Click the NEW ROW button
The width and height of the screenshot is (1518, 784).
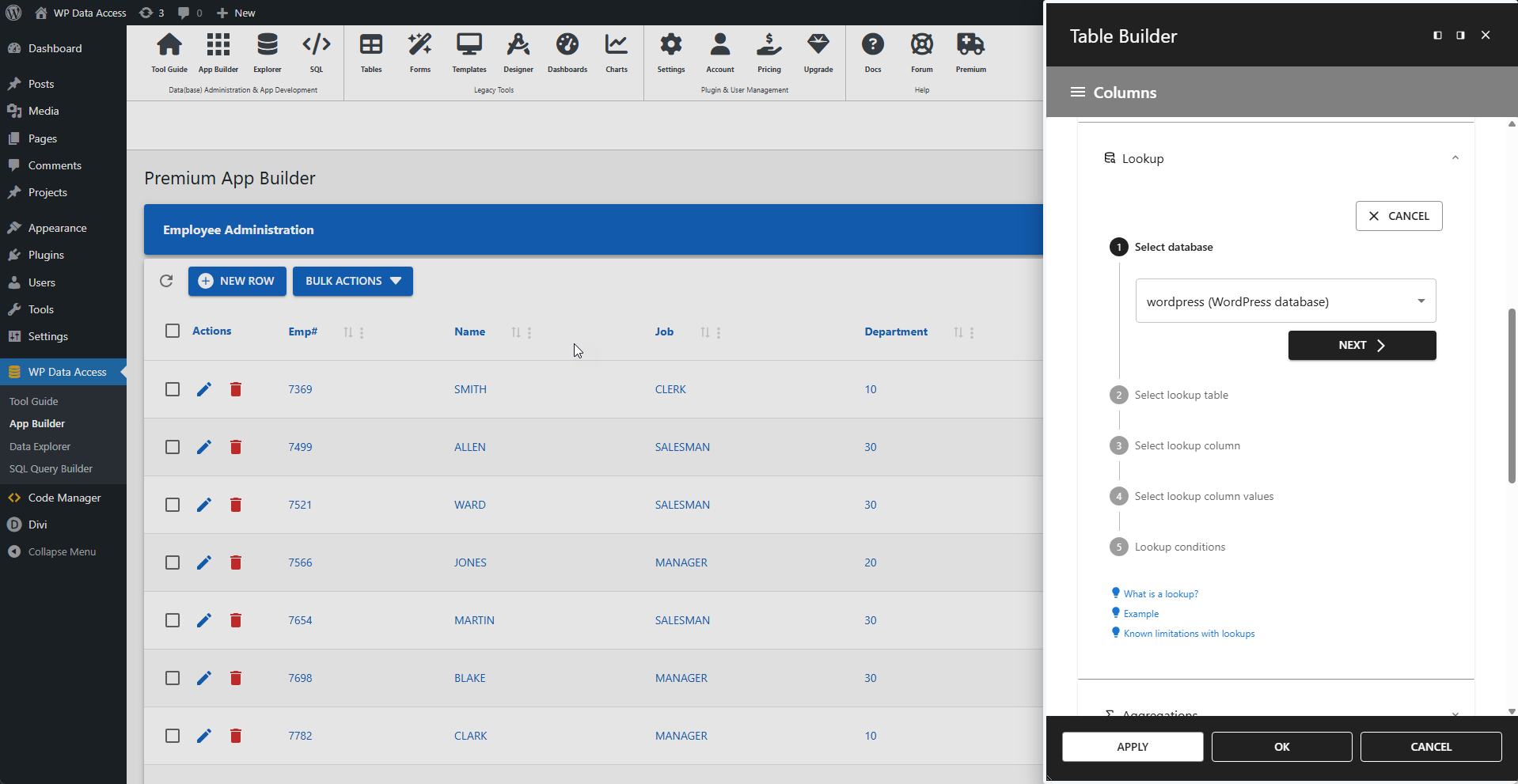pyautogui.click(x=237, y=281)
